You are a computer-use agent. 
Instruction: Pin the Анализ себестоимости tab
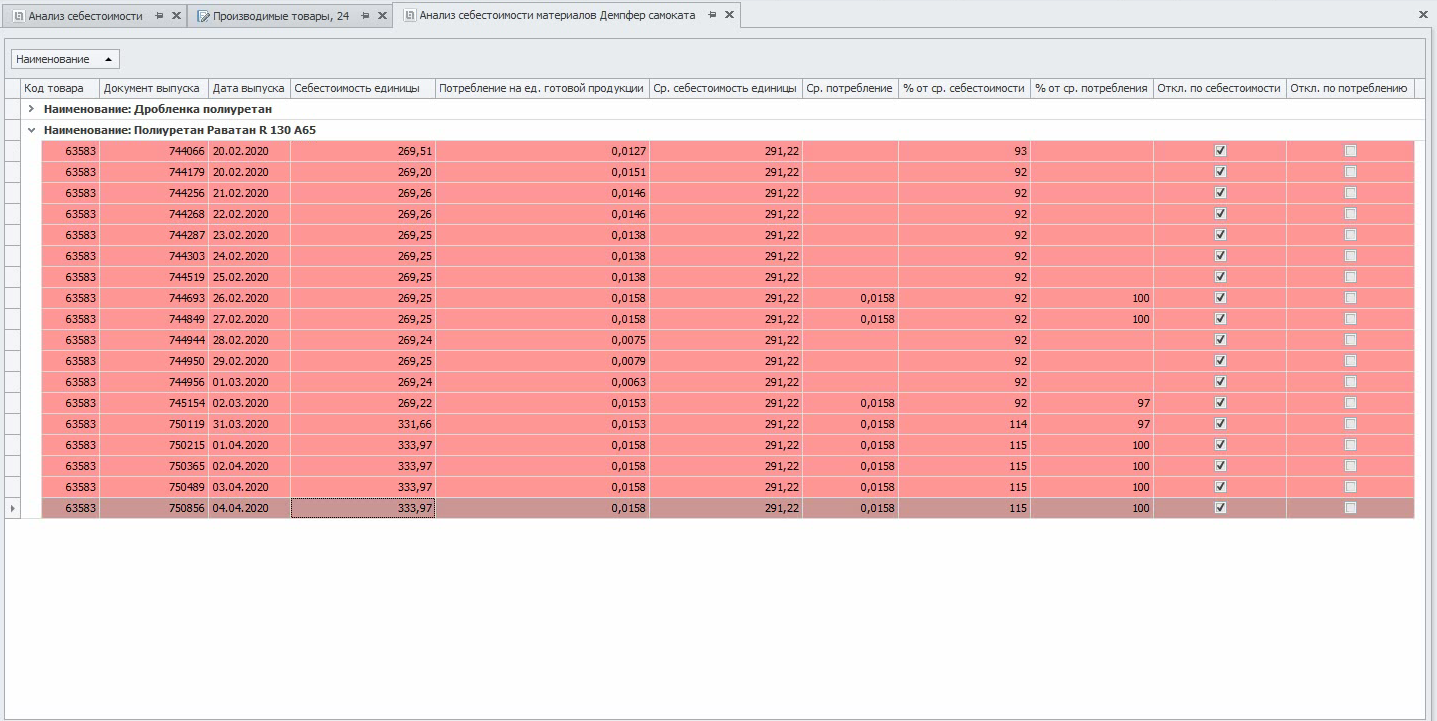(x=160, y=16)
